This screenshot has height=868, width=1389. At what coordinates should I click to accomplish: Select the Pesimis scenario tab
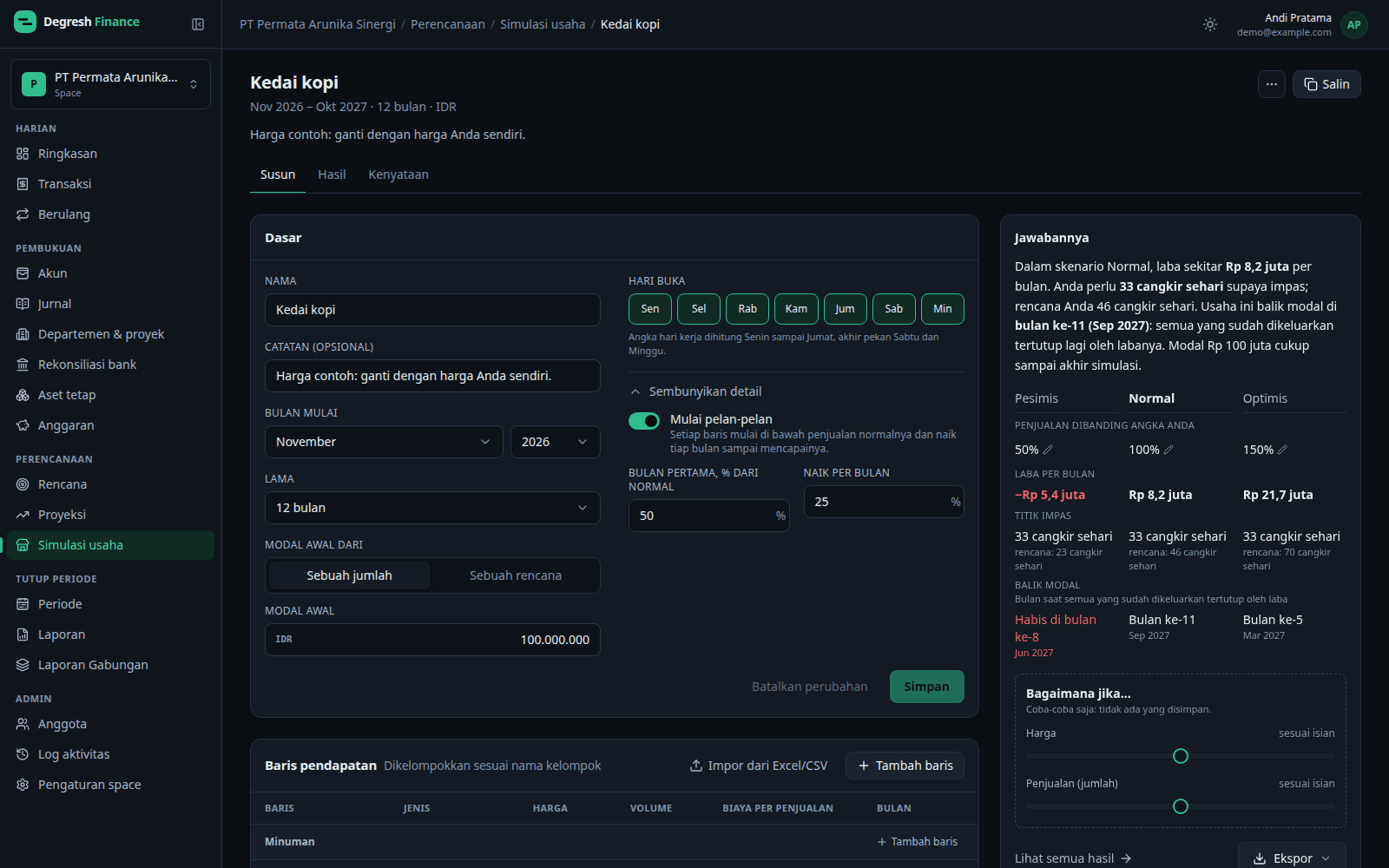(1066, 398)
